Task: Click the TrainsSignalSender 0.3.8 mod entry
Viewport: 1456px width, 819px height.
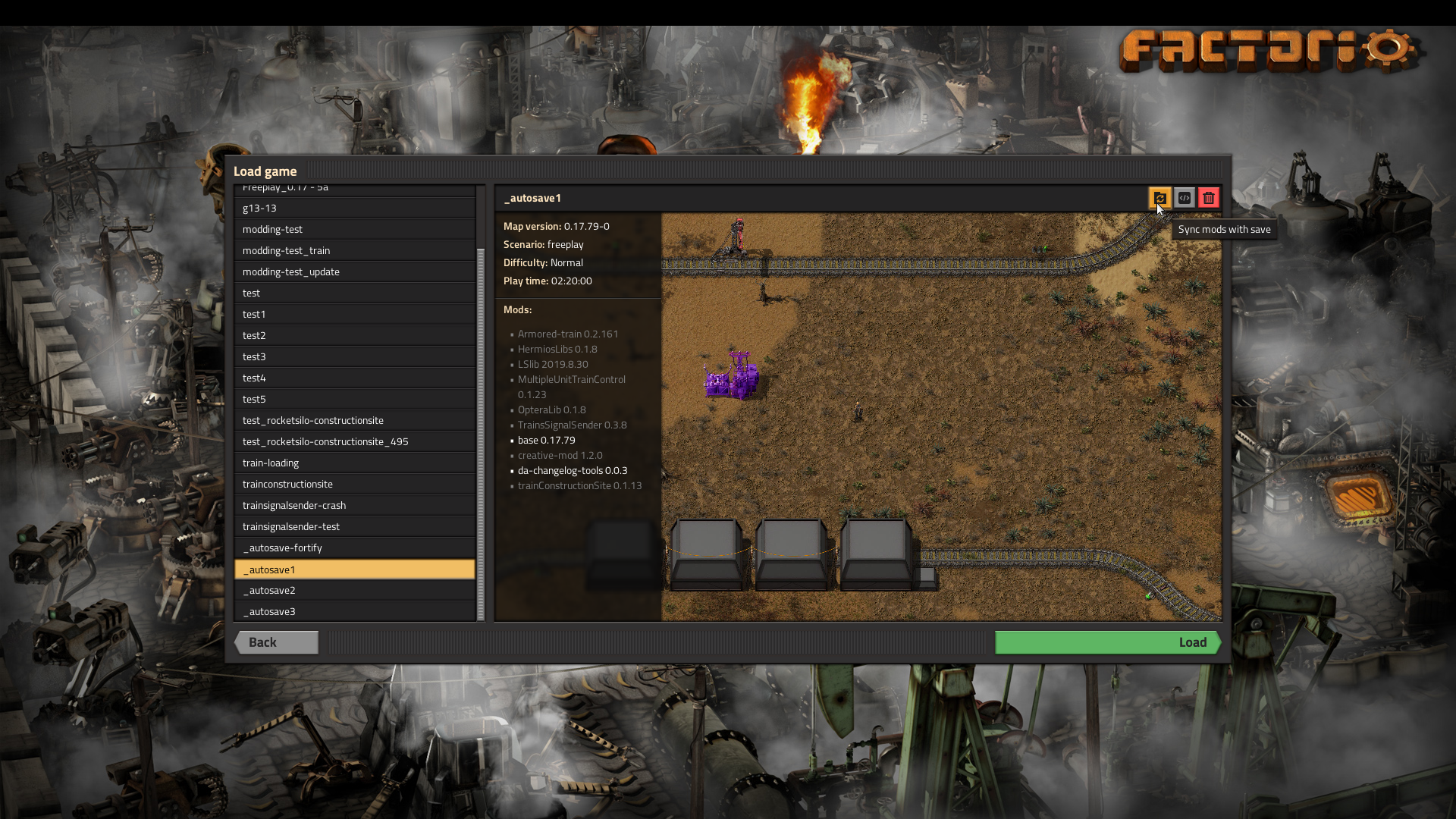Action: click(x=573, y=425)
